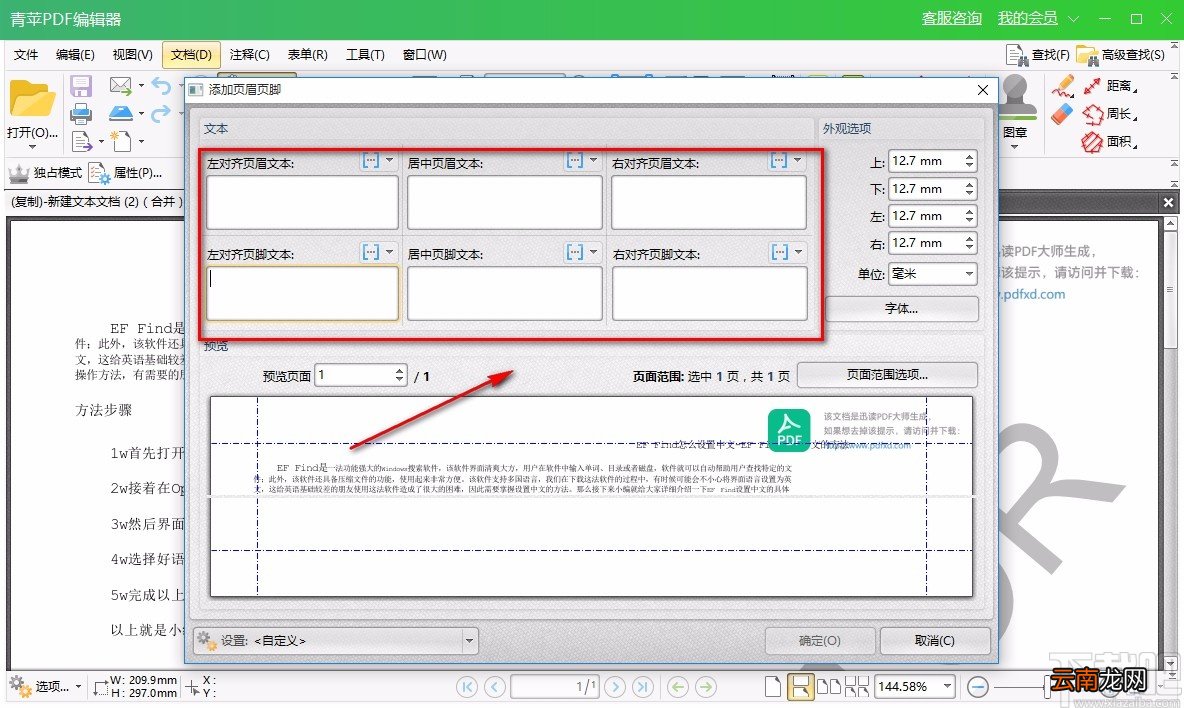Open 属性(P) properties panel
Screen dimensions: 1184x708
125,173
